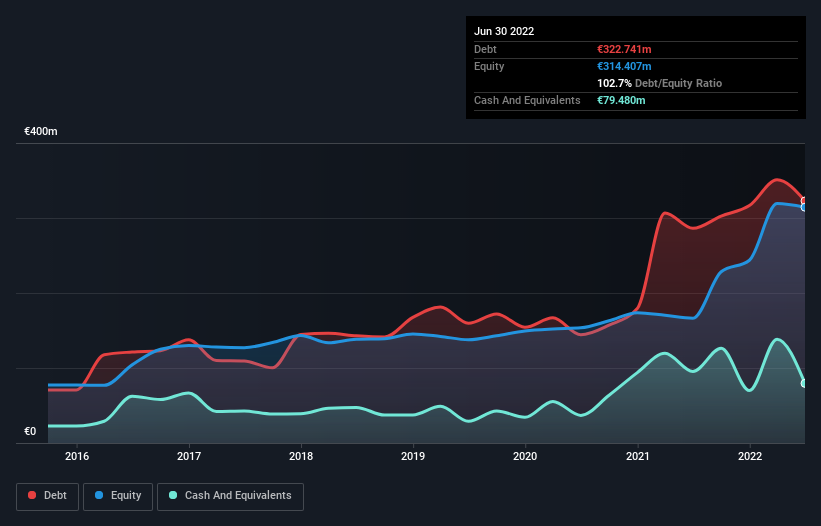This screenshot has height=526, width=821.
Task: Click the 2022 x-axis label
Action: coord(750,456)
